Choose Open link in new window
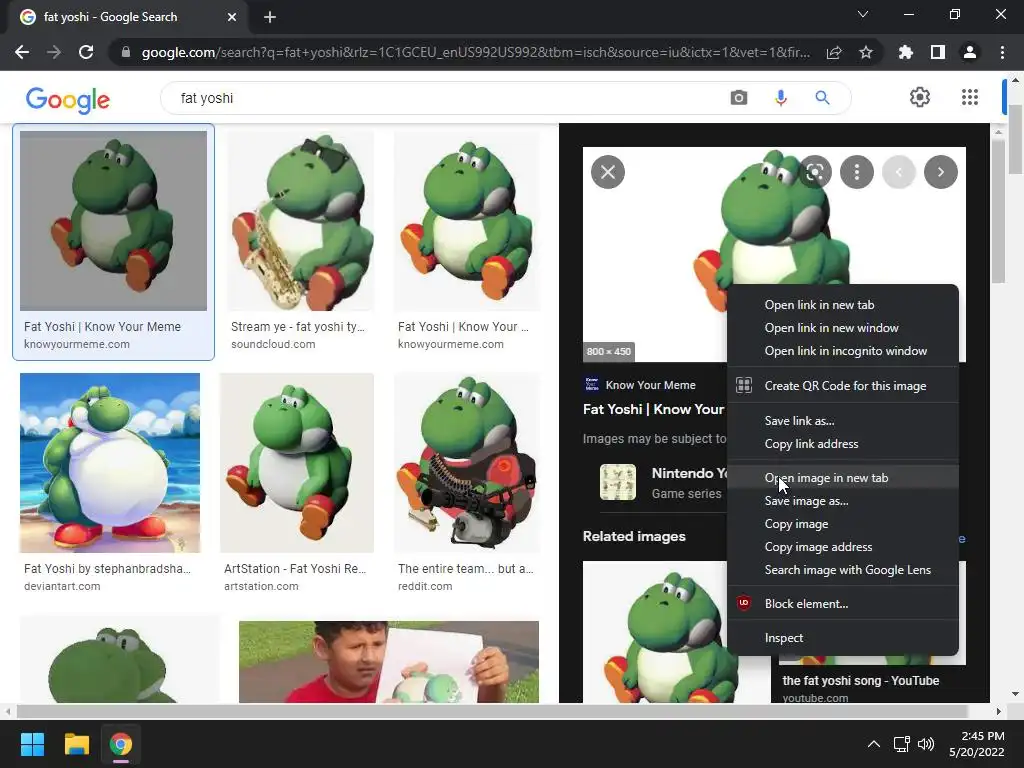Image resolution: width=1024 pixels, height=768 pixels. (x=842, y=328)
